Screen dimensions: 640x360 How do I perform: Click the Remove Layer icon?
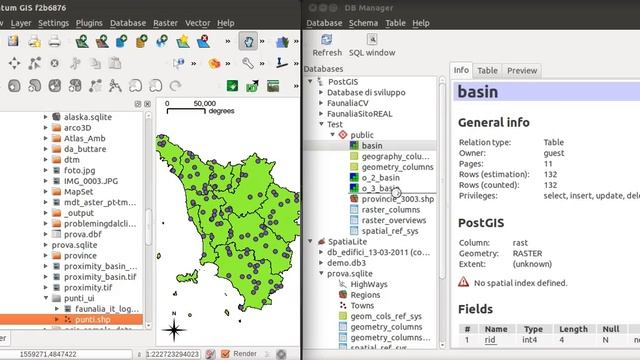[203, 41]
